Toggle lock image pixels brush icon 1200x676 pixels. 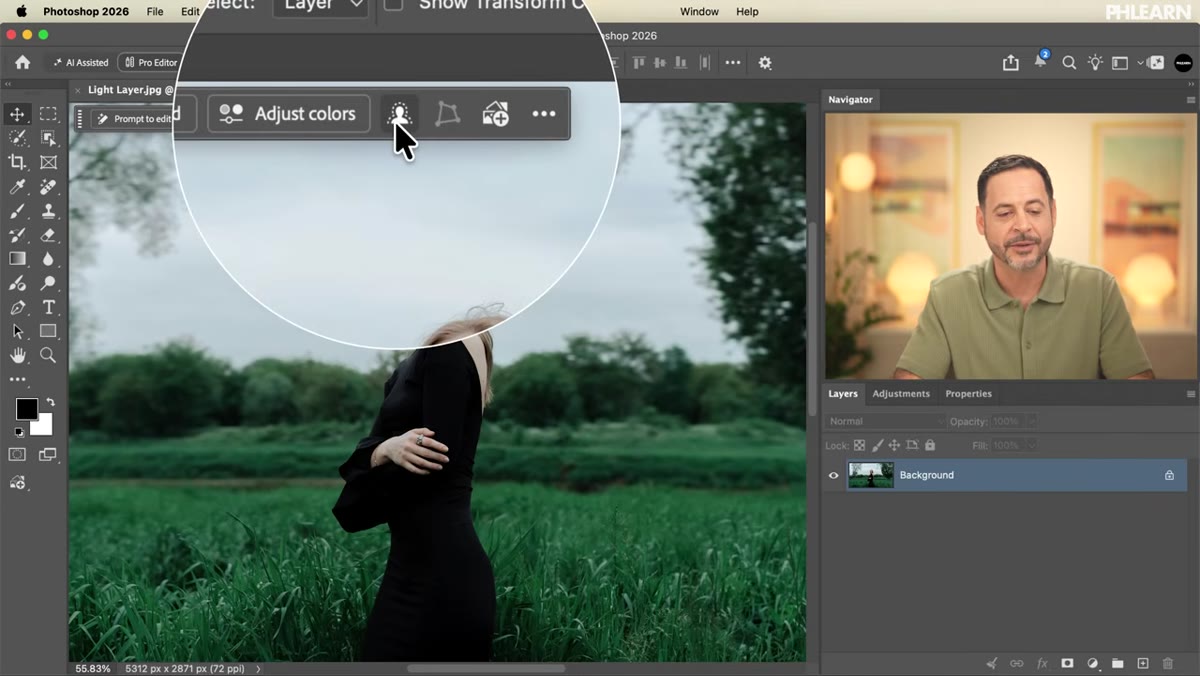pyautogui.click(x=877, y=445)
